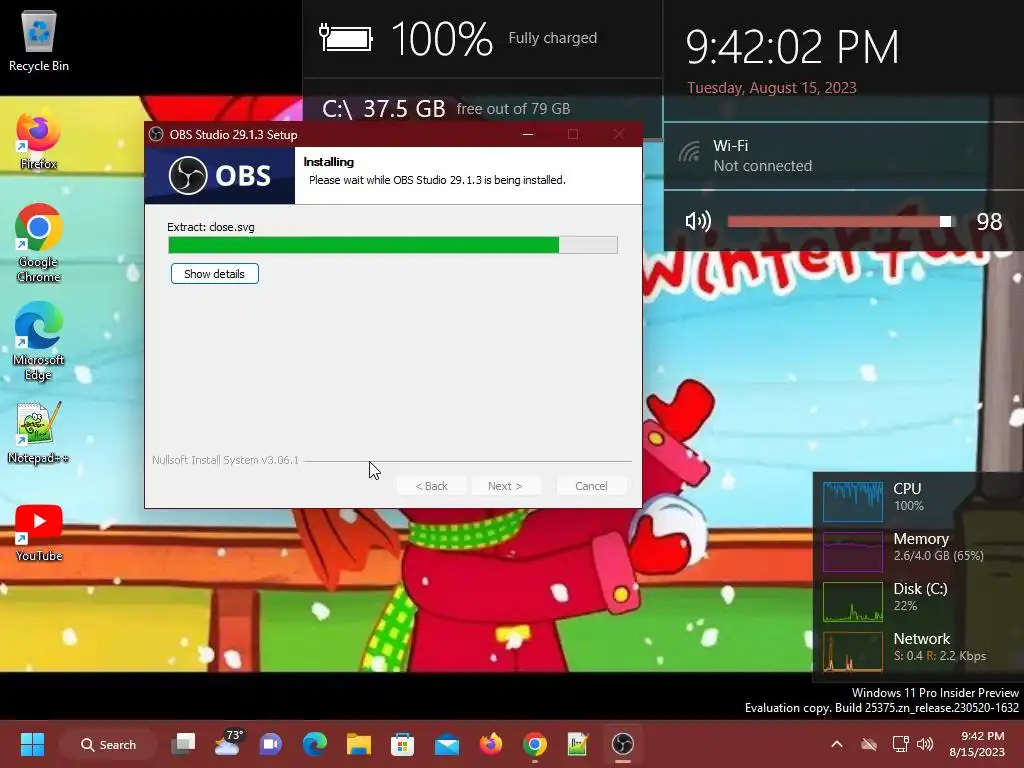Launch the Firefox desktop shortcut
The width and height of the screenshot is (1024, 768).
coord(39,139)
